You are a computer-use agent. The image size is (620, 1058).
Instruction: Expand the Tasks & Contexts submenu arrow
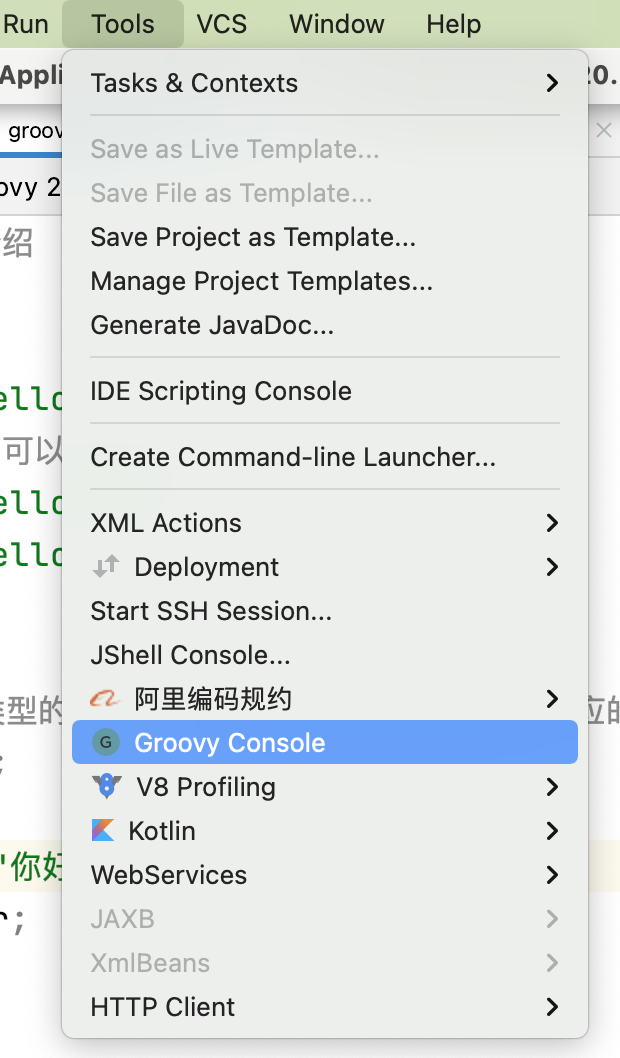pyautogui.click(x=552, y=83)
